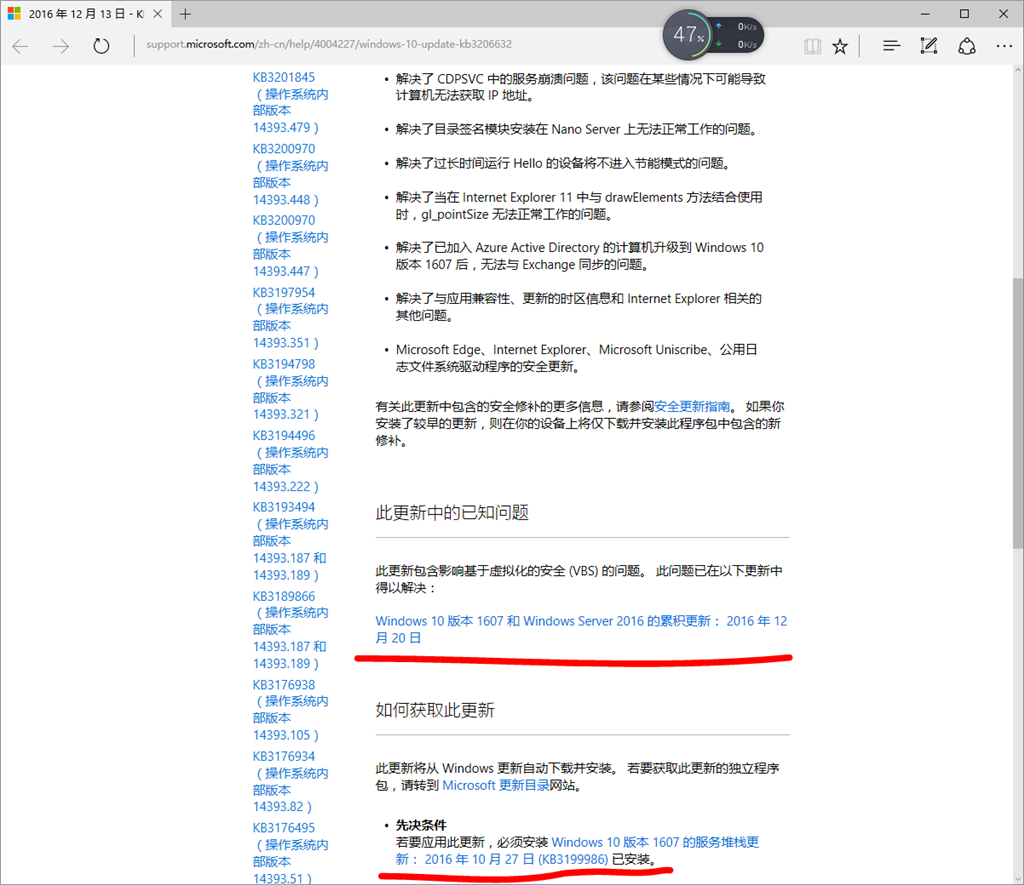Image resolution: width=1024 pixels, height=885 pixels.
Task: Open sidebar link KB3189866
Action: [291, 630]
